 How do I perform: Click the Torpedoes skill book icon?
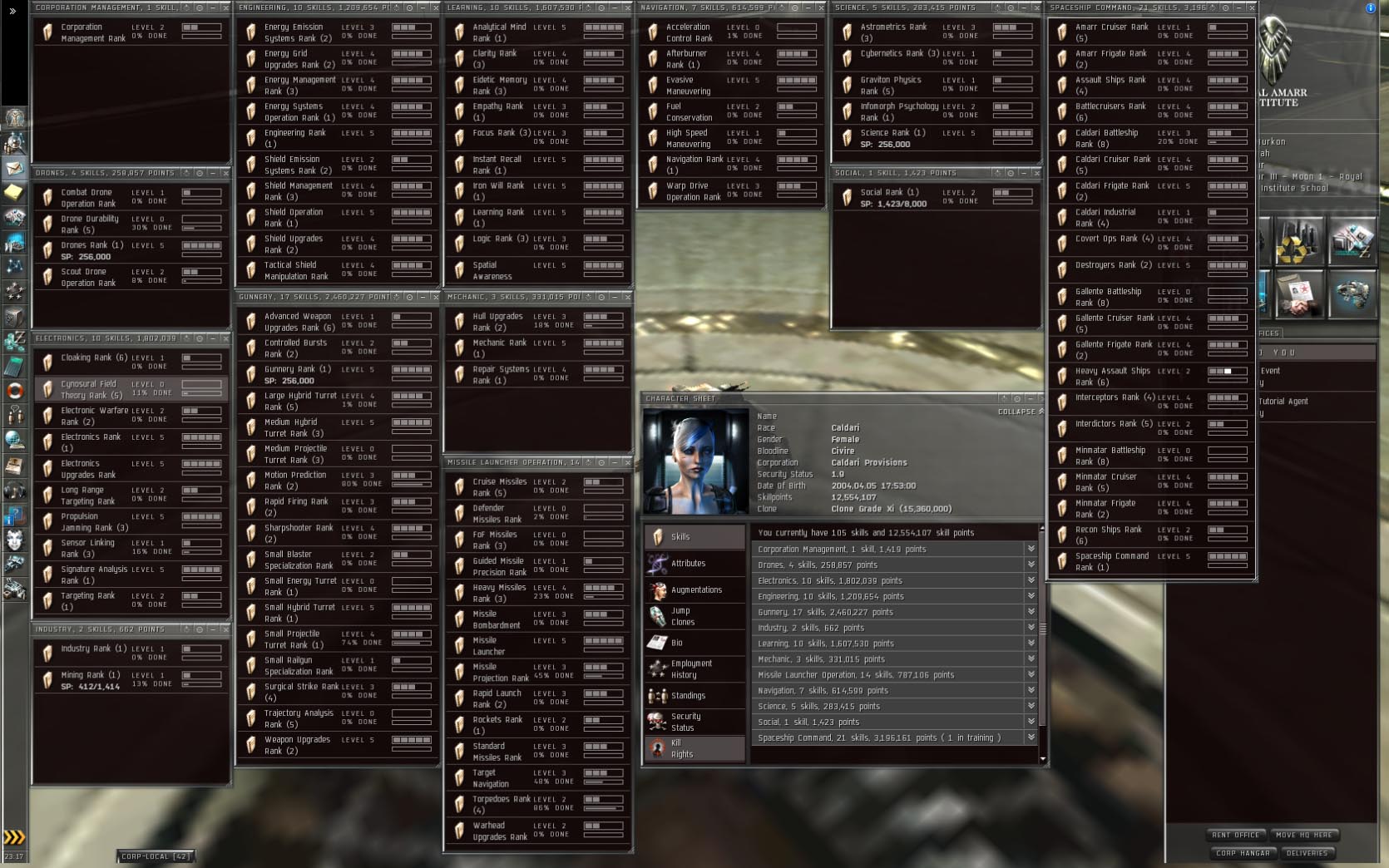459,805
